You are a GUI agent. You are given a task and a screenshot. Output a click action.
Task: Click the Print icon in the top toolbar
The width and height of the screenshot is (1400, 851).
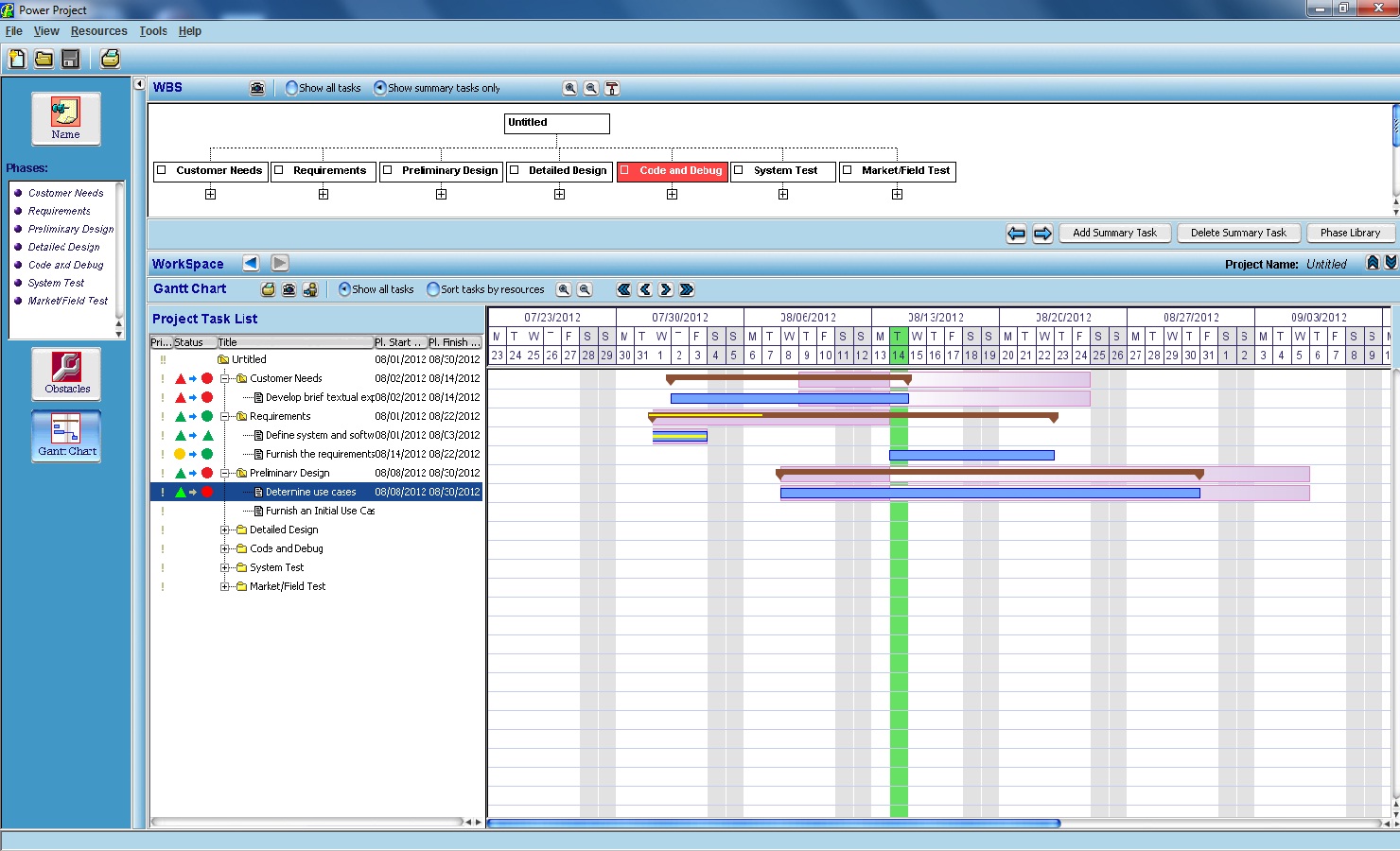(111, 59)
